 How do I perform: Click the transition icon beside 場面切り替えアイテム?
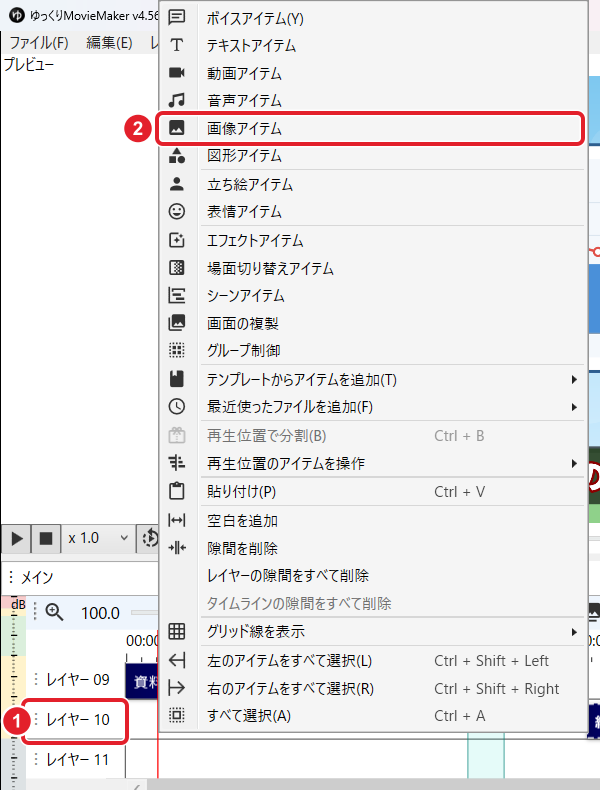pos(176,268)
